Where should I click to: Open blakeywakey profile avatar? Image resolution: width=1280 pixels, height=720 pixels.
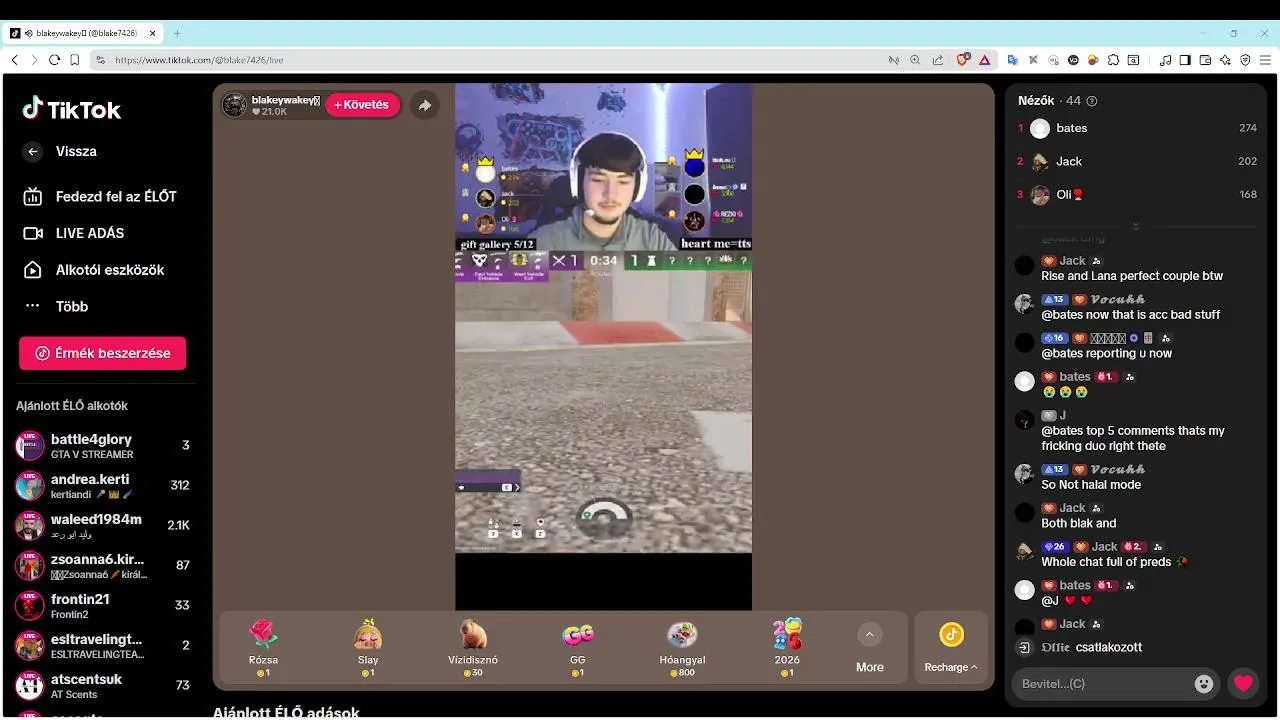pyautogui.click(x=234, y=105)
